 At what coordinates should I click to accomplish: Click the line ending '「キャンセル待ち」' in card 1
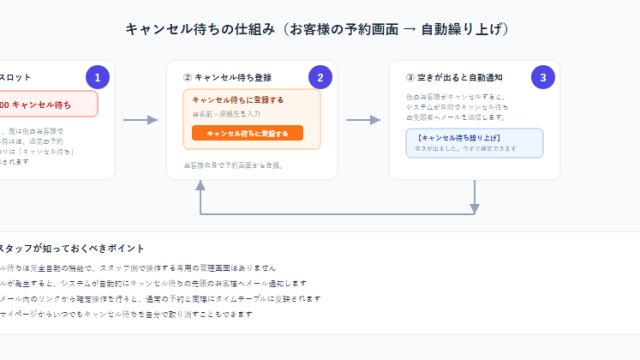(37, 152)
